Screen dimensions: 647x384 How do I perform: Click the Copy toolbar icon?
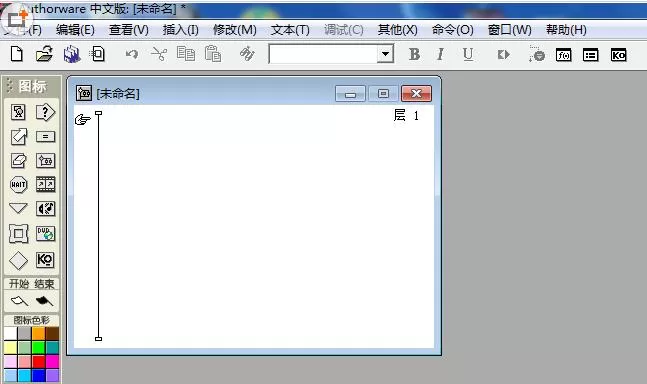[x=186, y=54]
